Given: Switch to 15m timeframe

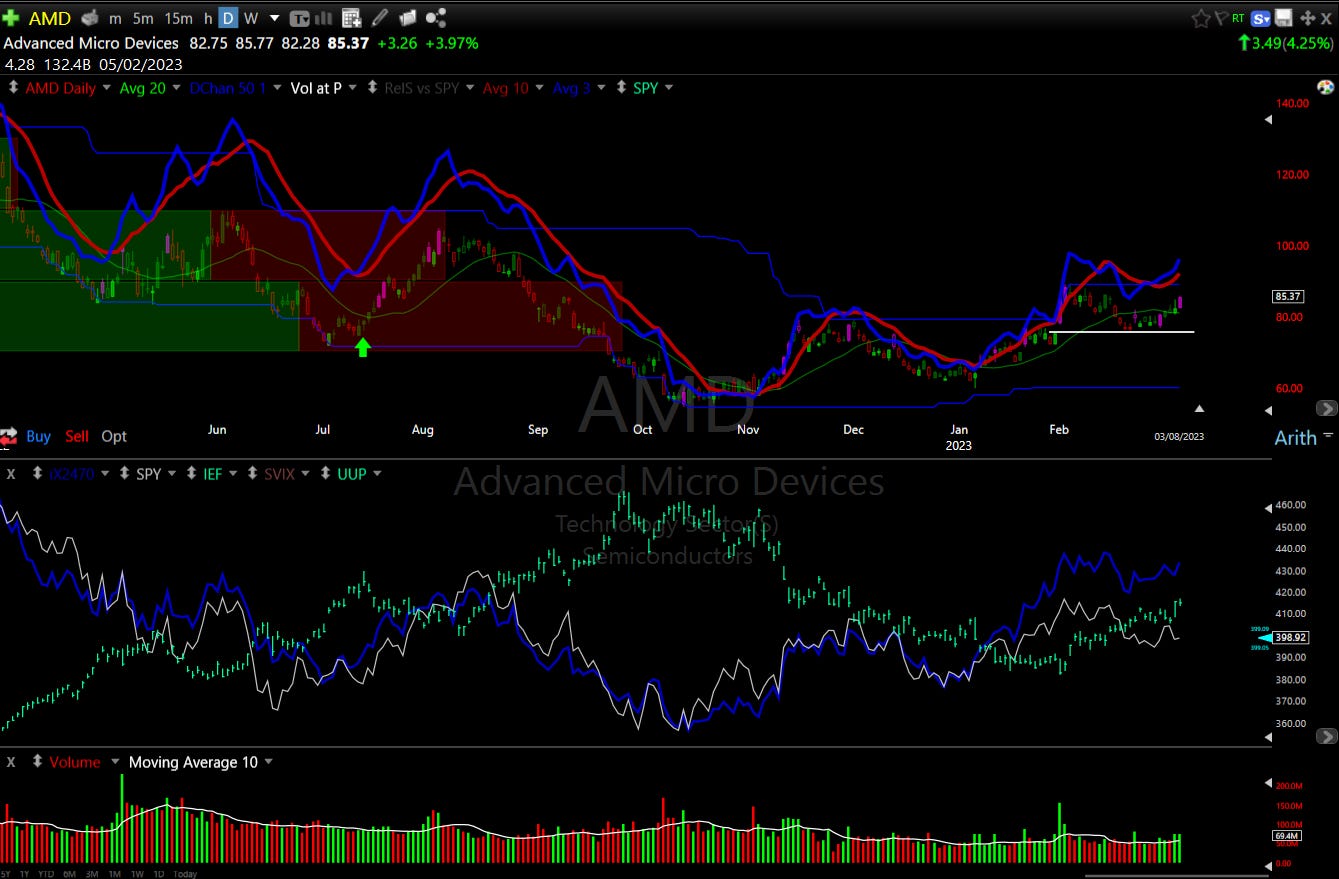Looking at the screenshot, I should (x=178, y=18).
